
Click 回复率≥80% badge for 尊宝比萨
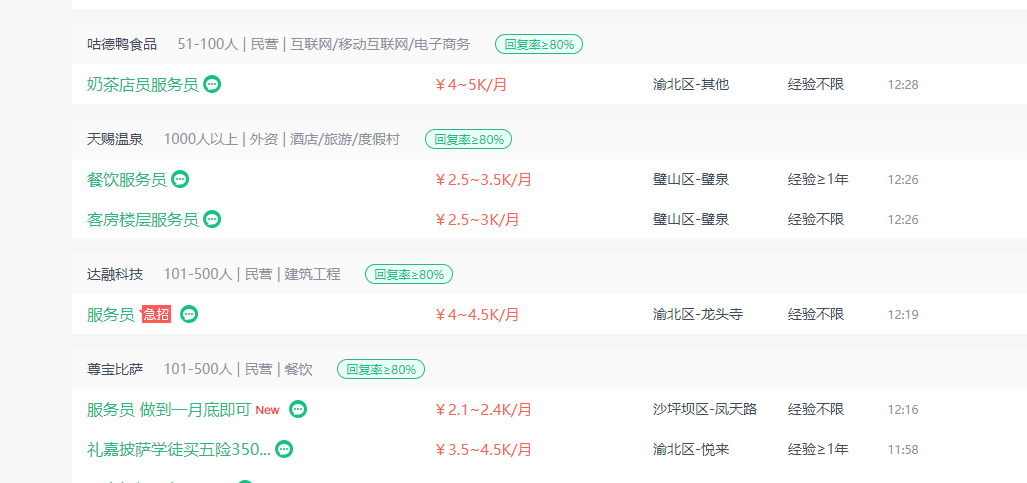381,370
